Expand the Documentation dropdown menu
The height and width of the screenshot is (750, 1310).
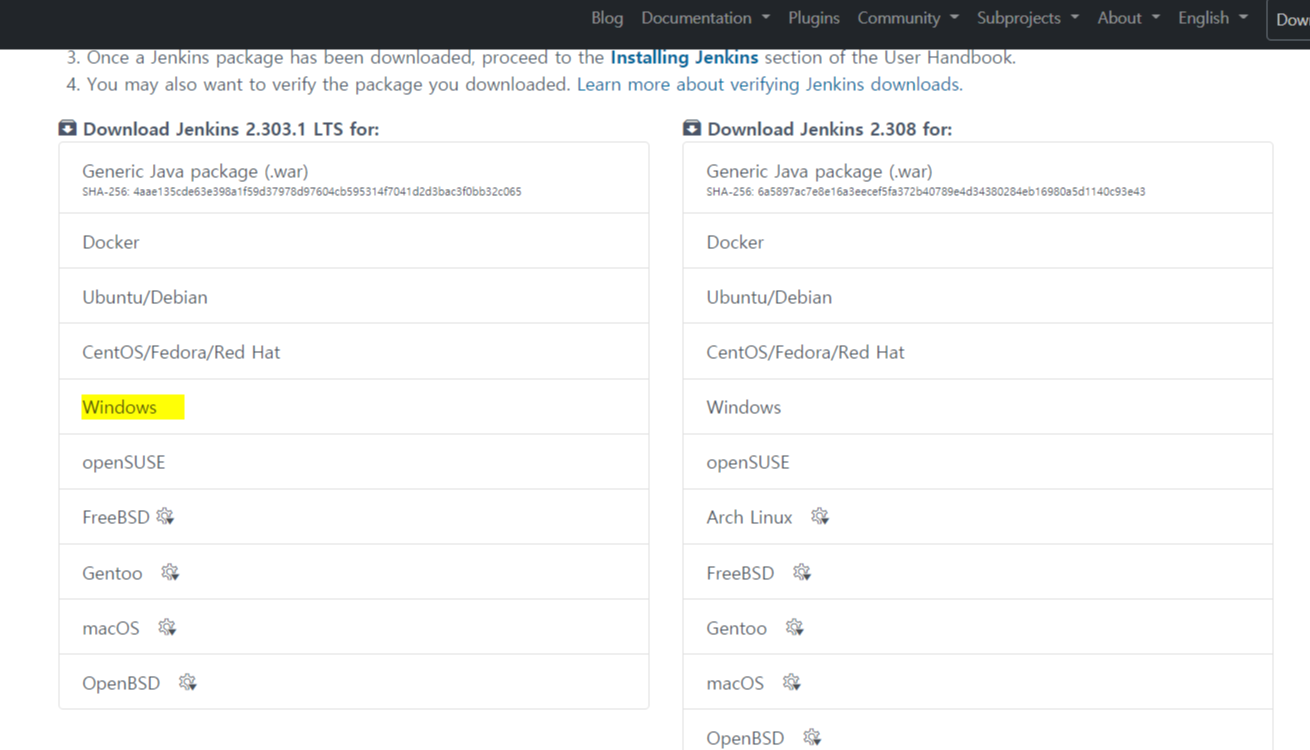[x=706, y=18]
